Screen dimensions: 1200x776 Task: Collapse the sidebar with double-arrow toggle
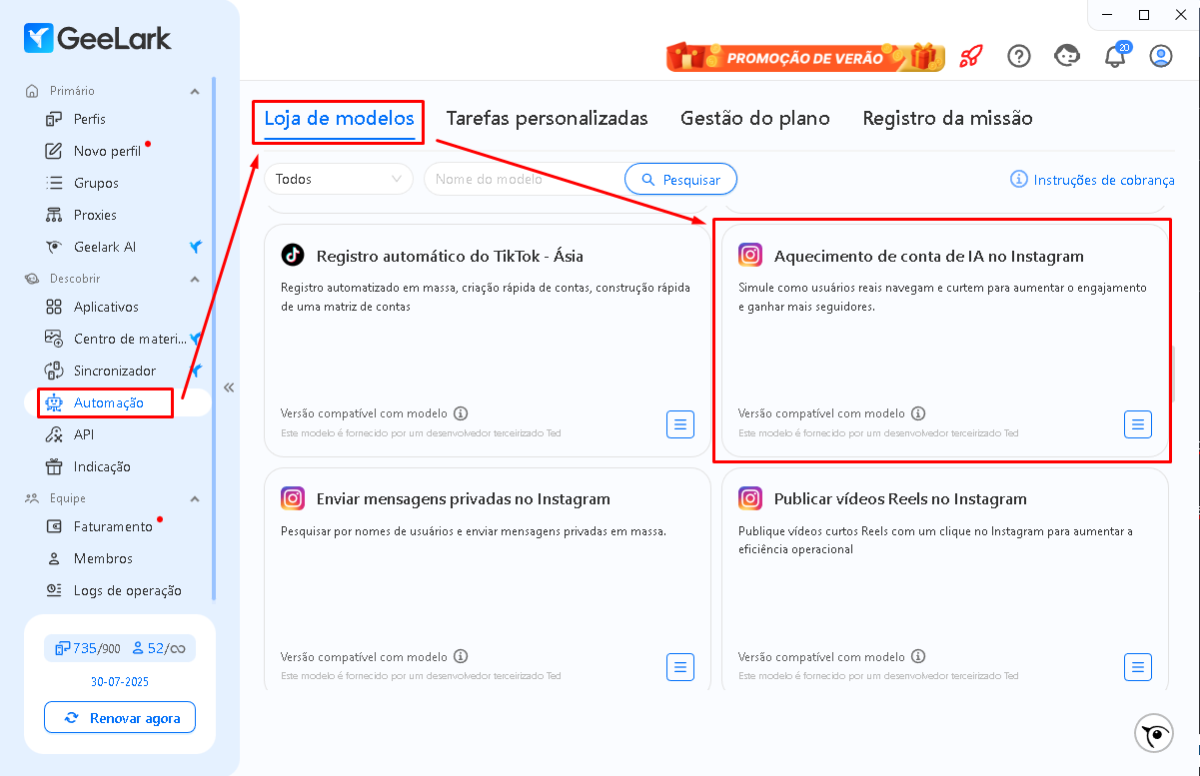(228, 387)
